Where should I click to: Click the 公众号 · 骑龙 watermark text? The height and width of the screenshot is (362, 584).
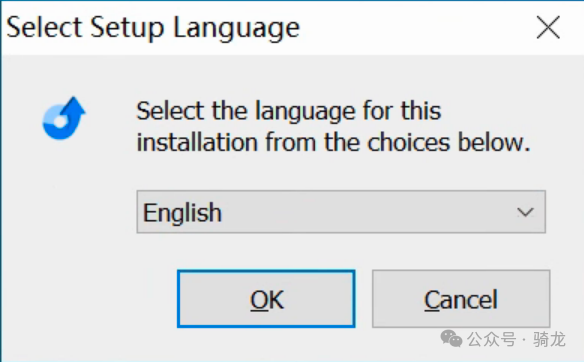516,339
